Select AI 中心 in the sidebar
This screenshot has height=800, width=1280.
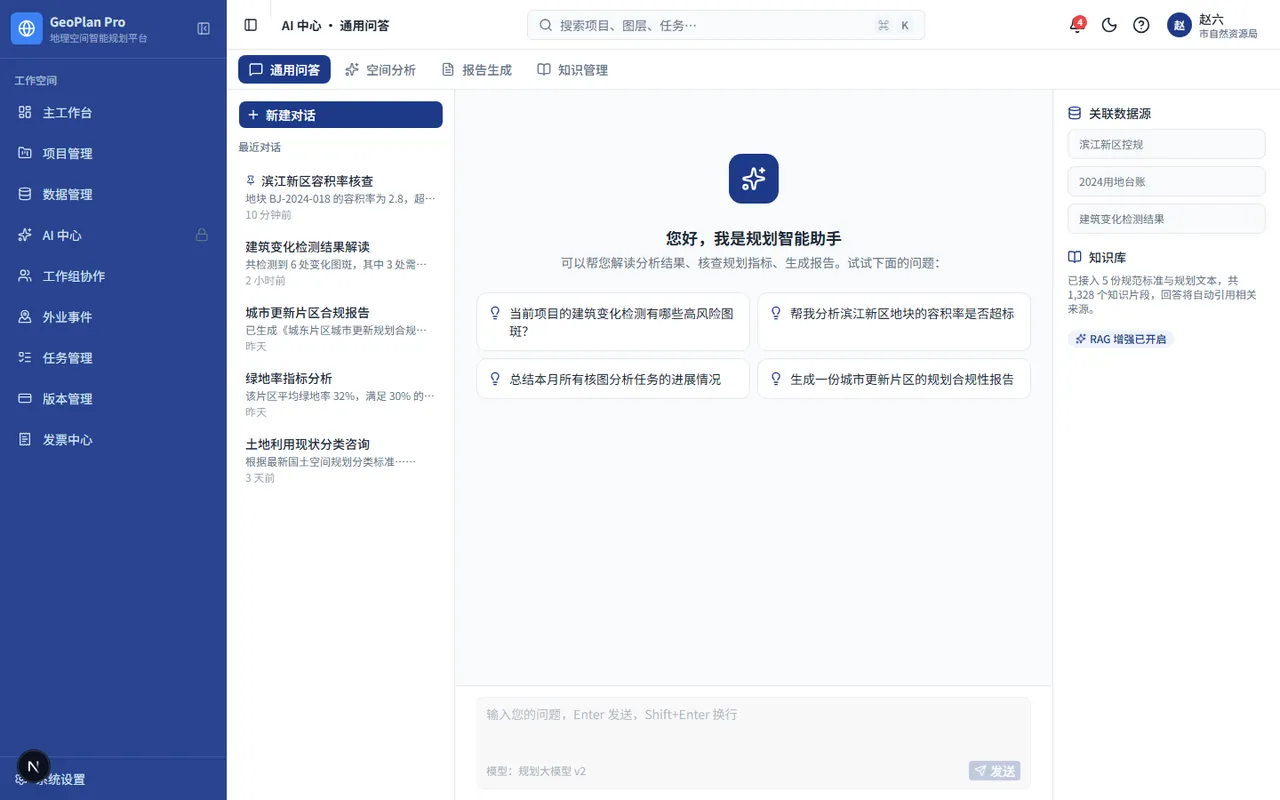click(113, 235)
